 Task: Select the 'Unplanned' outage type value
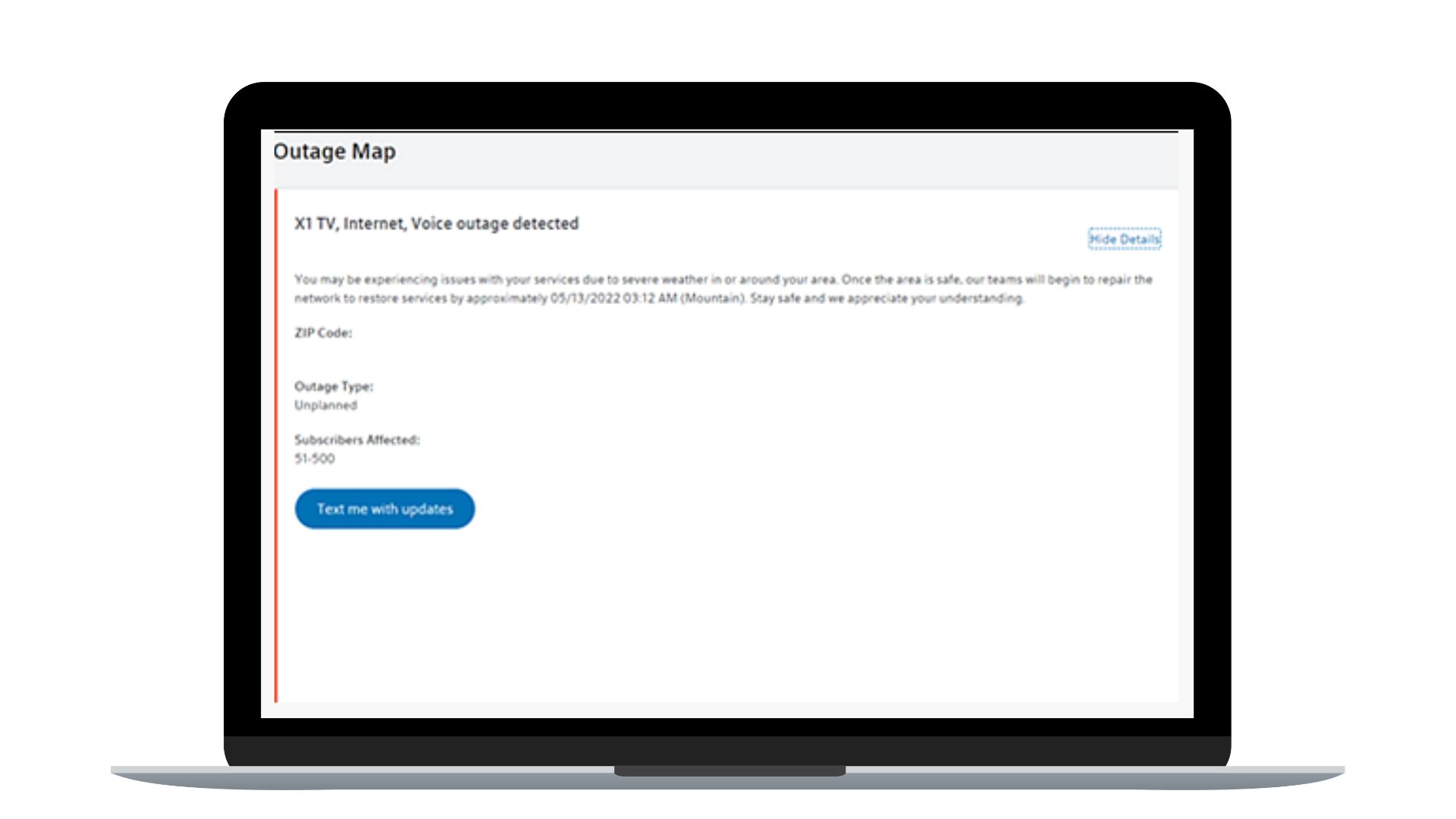click(x=325, y=405)
